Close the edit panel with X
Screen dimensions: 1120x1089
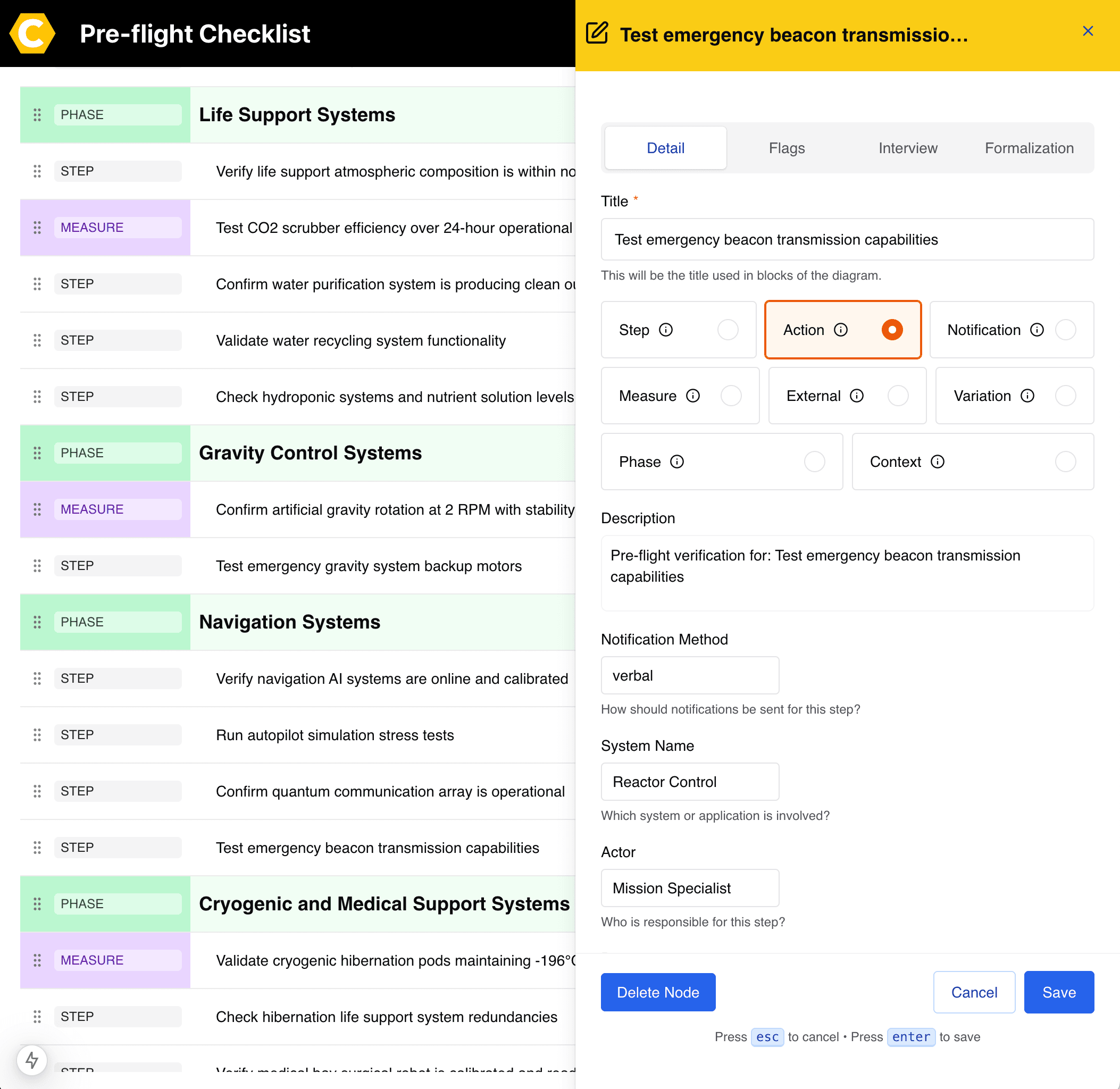point(1088,31)
